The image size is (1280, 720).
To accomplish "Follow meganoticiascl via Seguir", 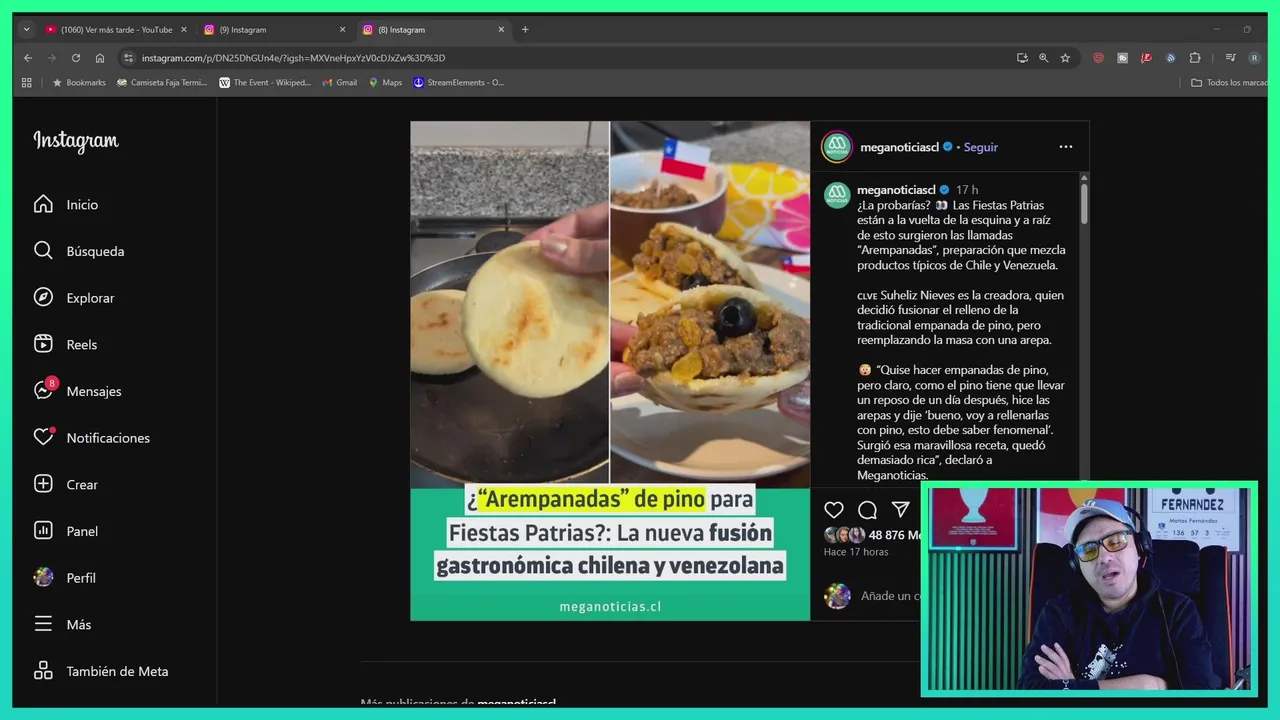I will point(980,147).
